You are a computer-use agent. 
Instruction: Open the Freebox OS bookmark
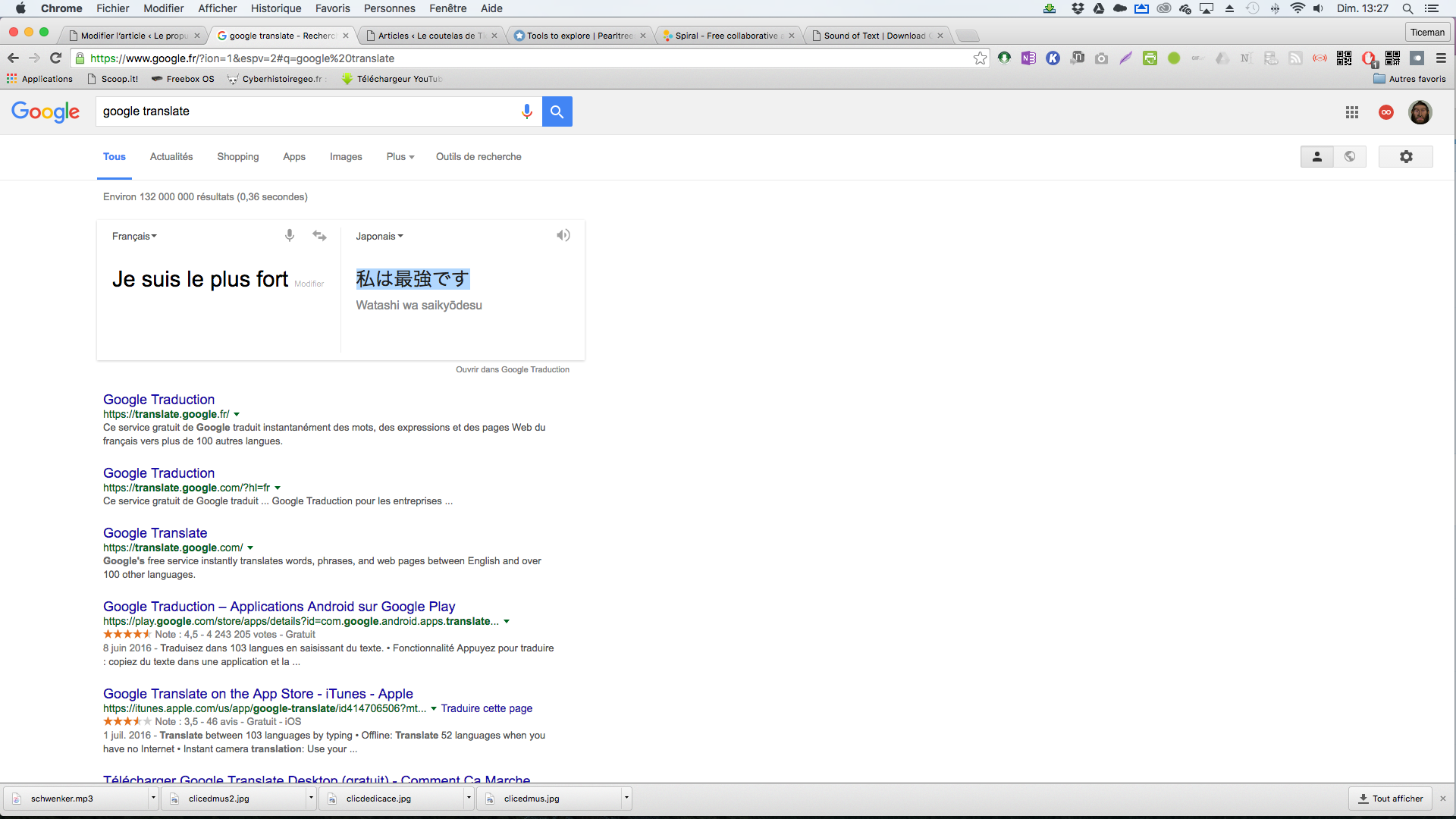tap(183, 79)
